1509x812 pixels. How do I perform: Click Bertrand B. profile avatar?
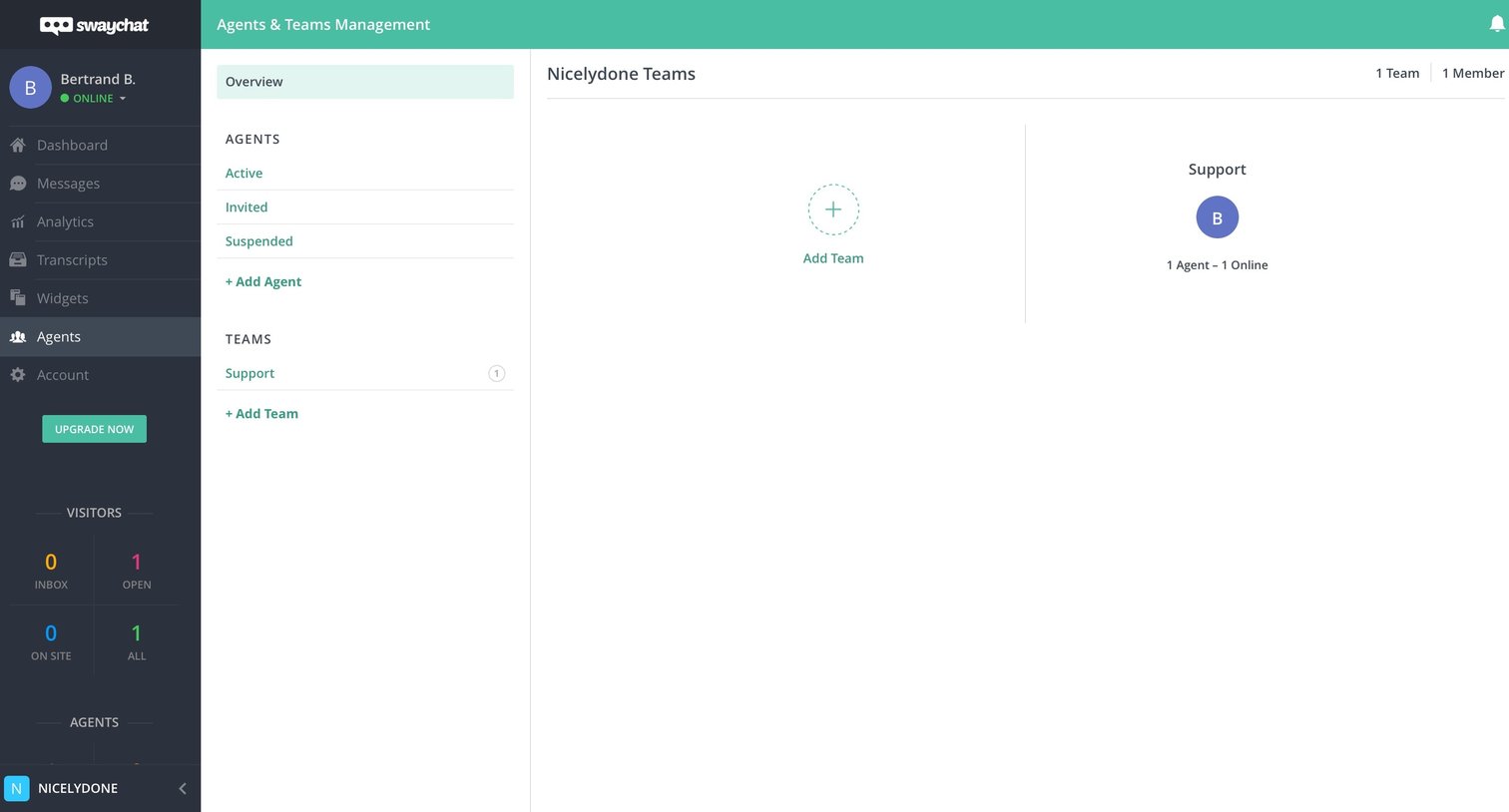[30, 88]
